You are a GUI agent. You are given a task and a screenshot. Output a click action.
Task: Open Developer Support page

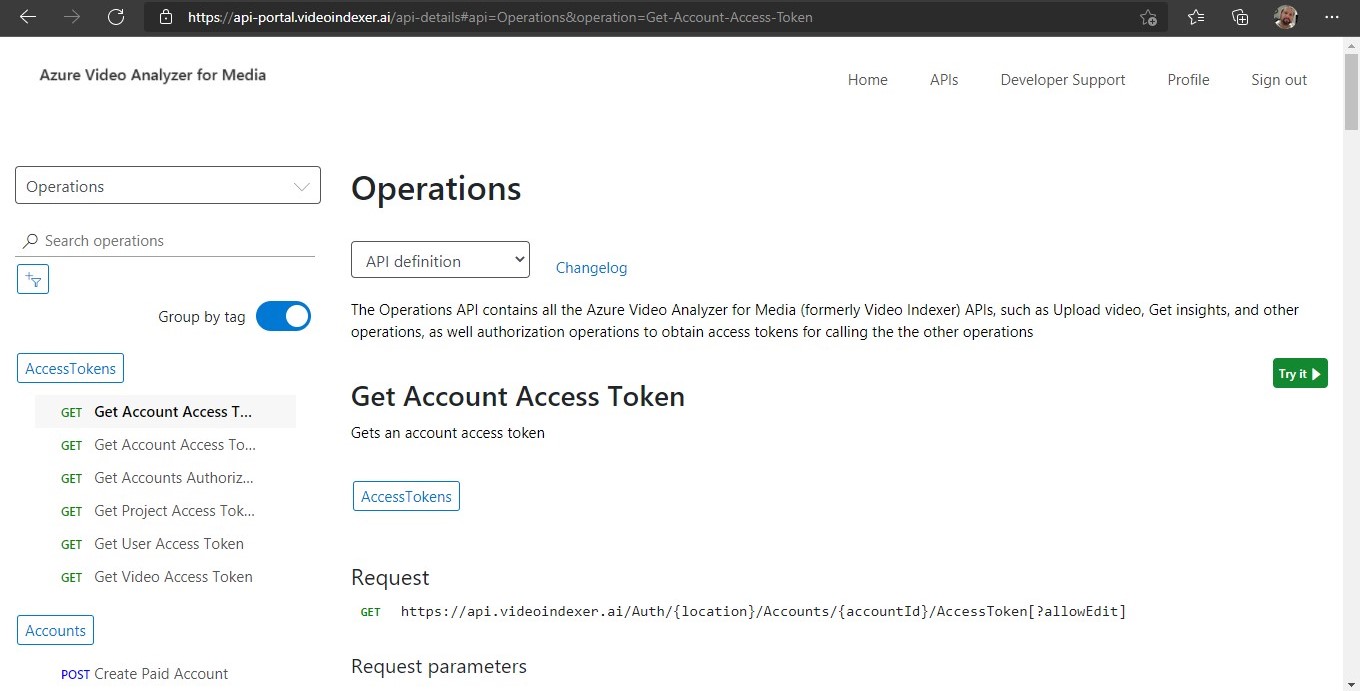(x=1063, y=80)
